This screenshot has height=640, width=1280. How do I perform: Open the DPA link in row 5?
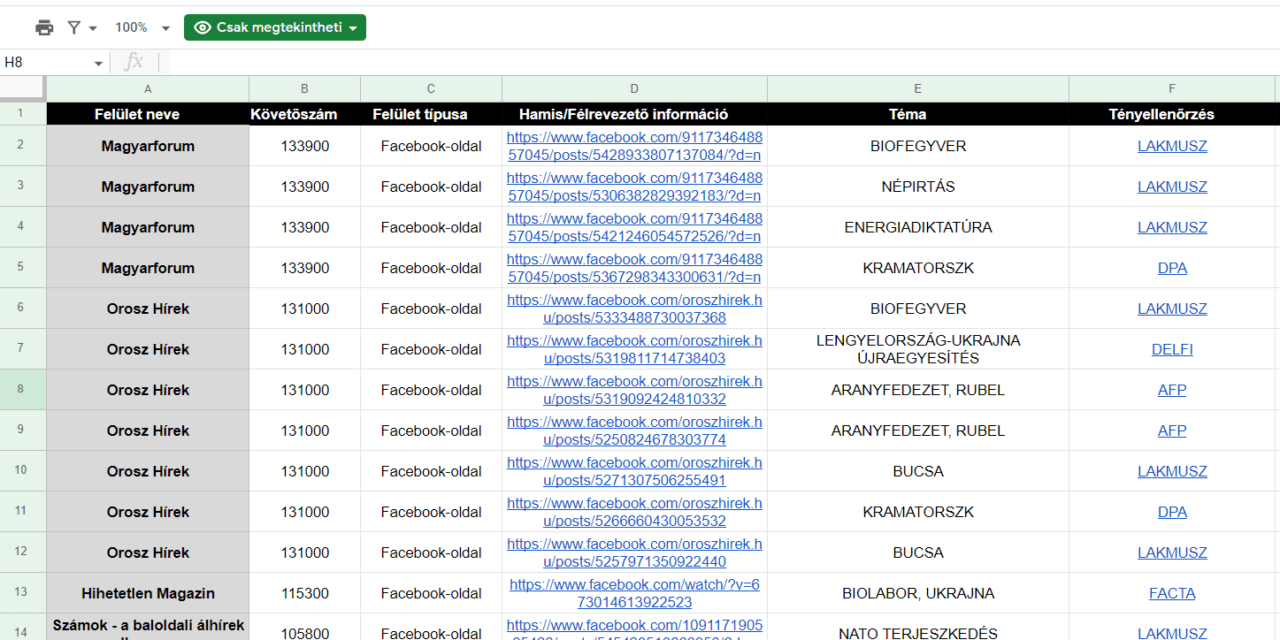pyautogui.click(x=1171, y=268)
